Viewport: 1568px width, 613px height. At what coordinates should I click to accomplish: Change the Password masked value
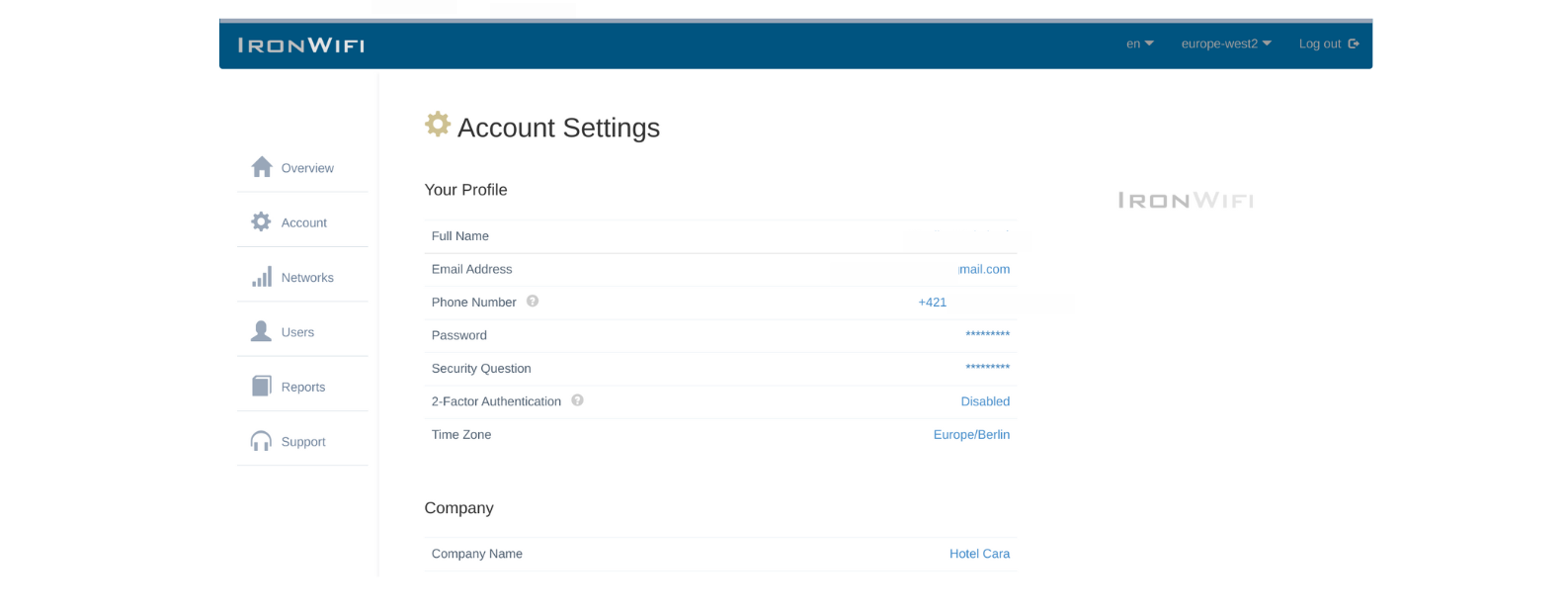(987, 335)
